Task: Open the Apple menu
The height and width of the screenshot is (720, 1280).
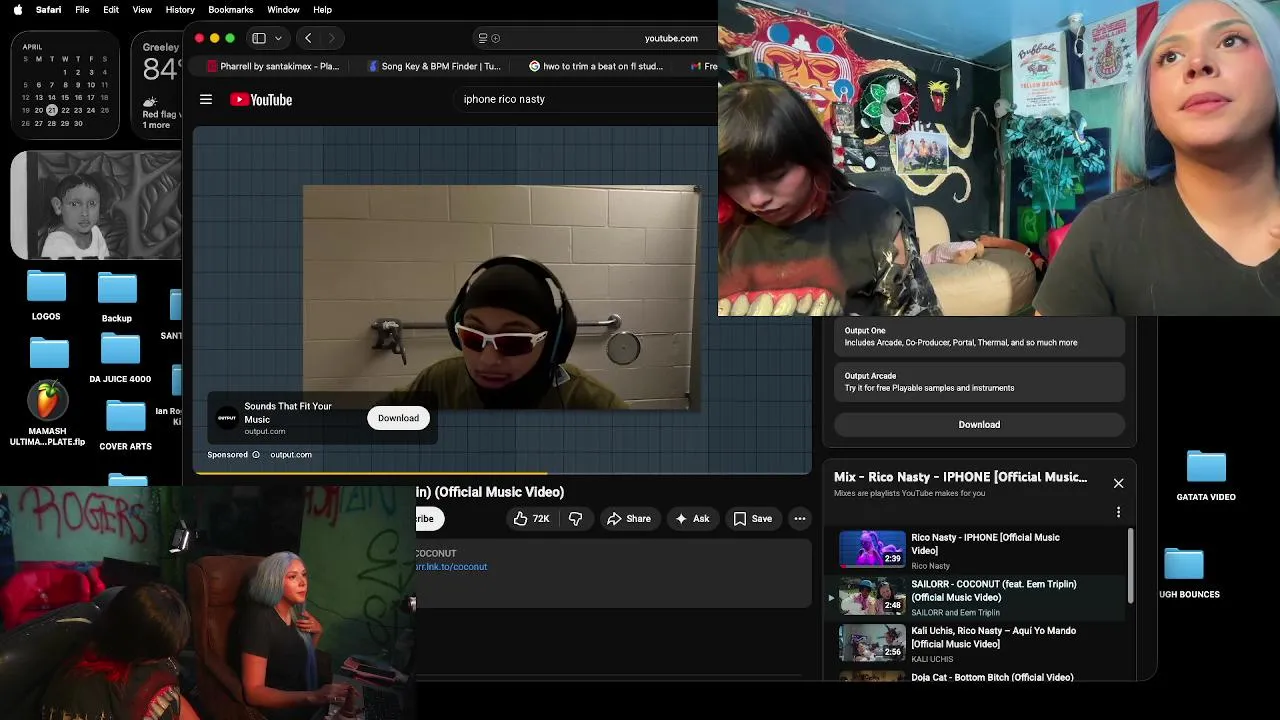Action: 17,10
